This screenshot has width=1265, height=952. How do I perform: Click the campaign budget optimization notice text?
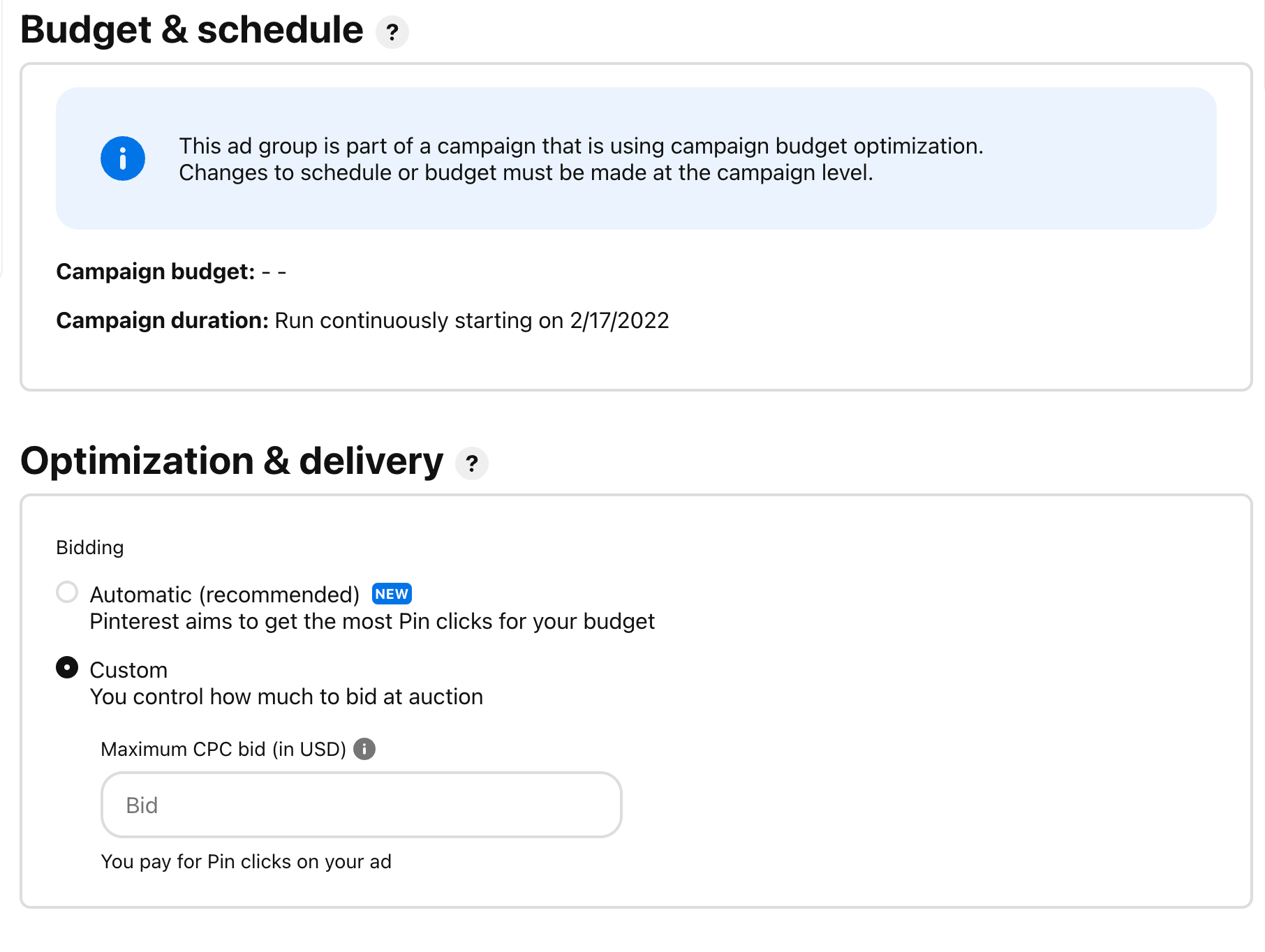pos(581,159)
